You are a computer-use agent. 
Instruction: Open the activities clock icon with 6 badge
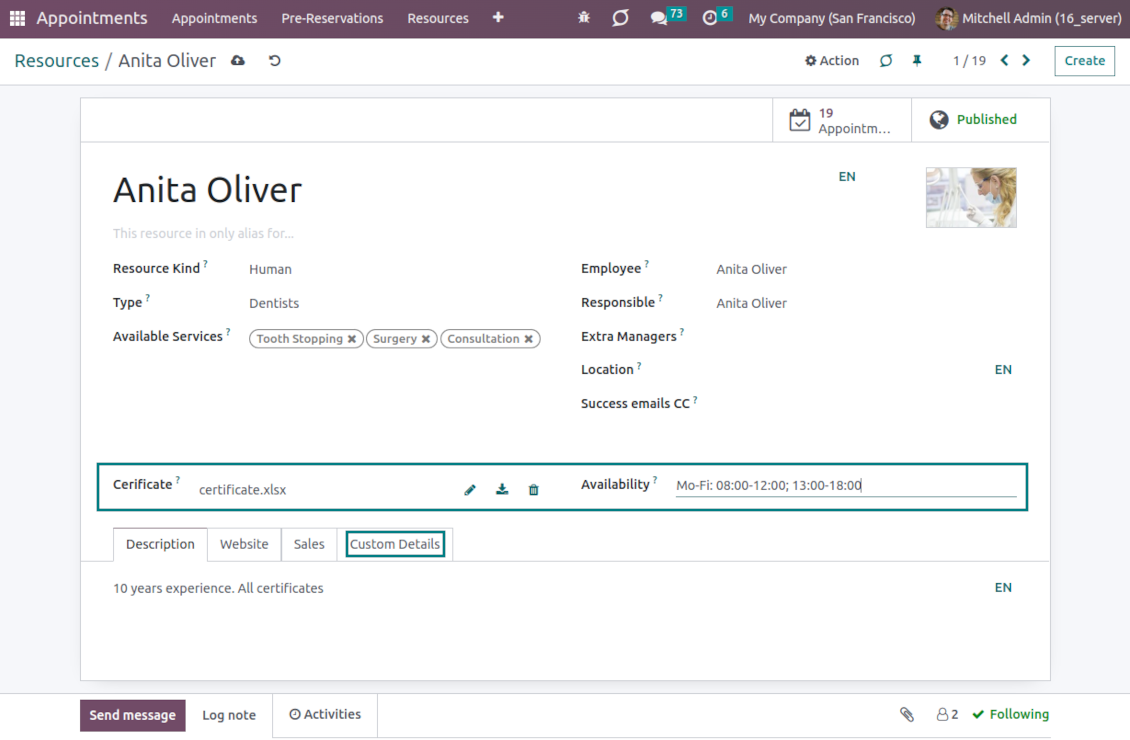point(710,18)
